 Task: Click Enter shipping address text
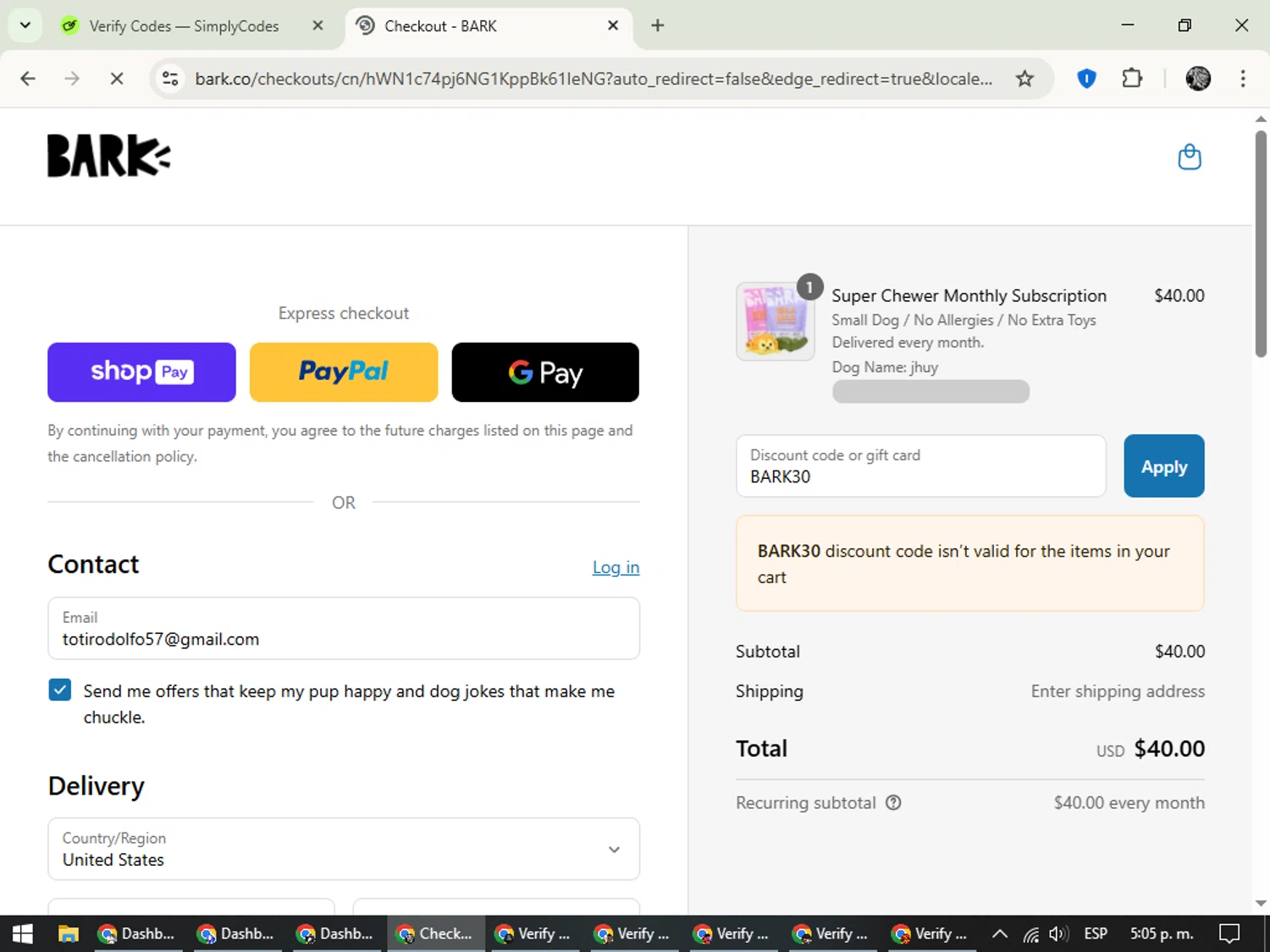(x=1118, y=691)
